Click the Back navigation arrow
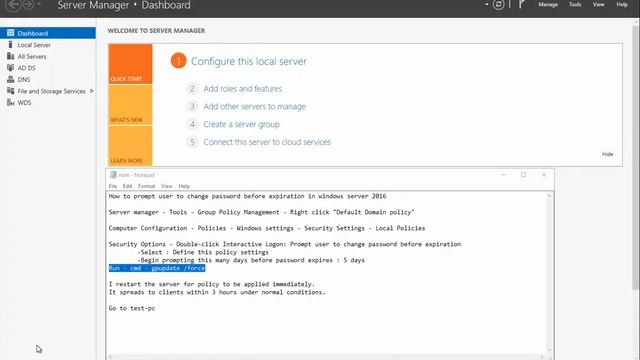This screenshot has width=640, height=360. click(13, 5)
